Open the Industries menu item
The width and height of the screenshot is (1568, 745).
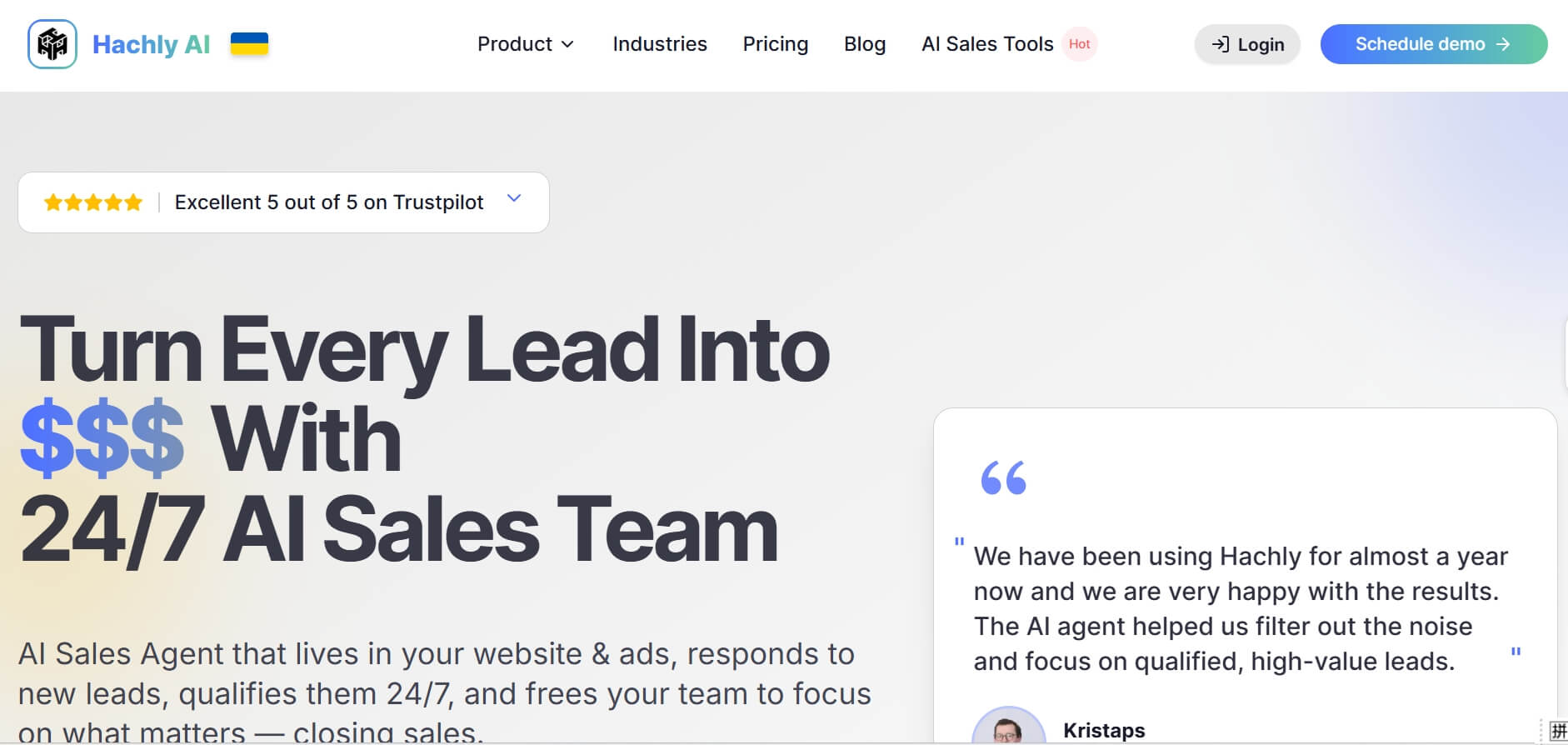point(660,44)
